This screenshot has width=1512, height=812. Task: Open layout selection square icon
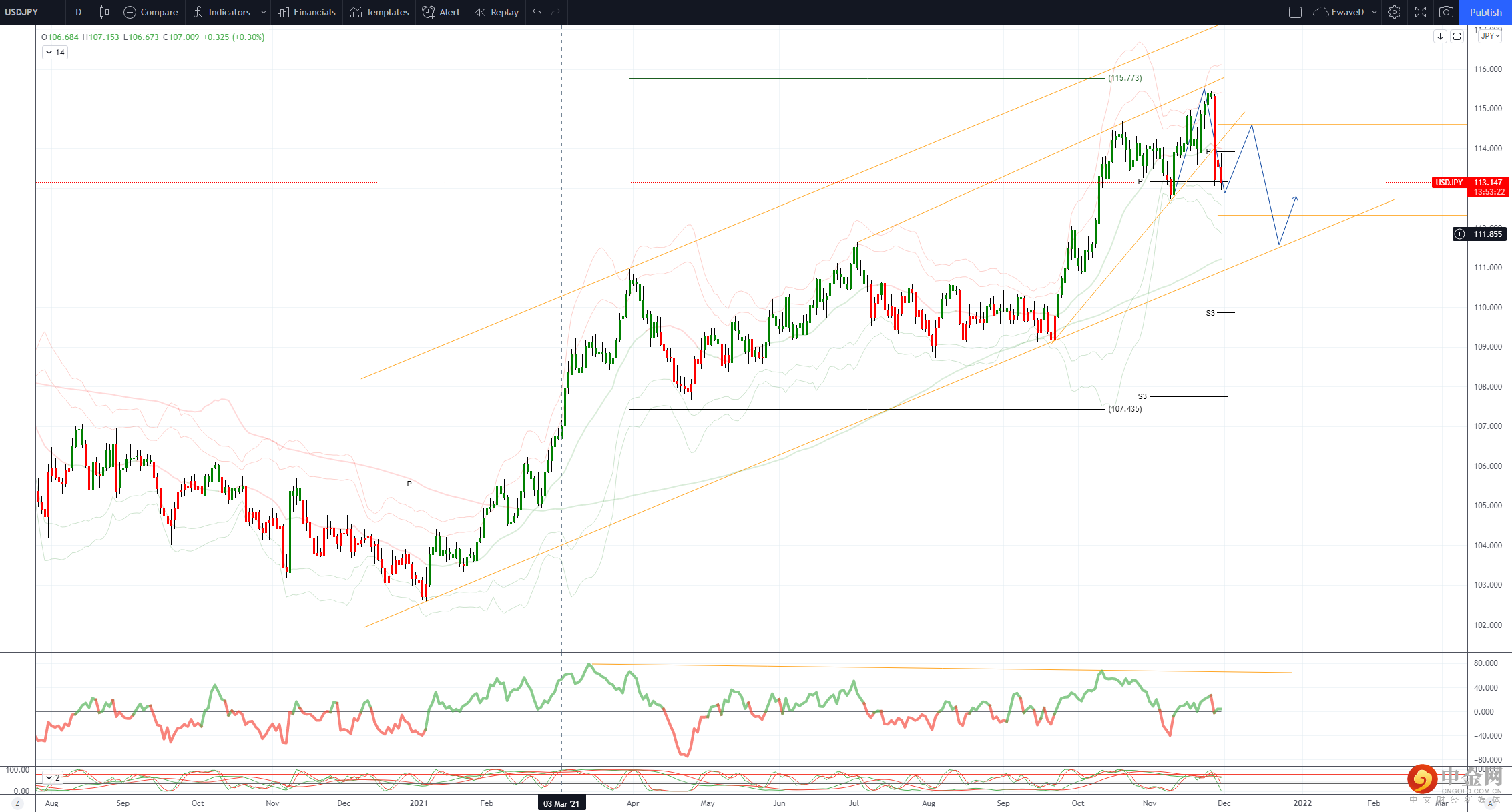(x=1295, y=12)
